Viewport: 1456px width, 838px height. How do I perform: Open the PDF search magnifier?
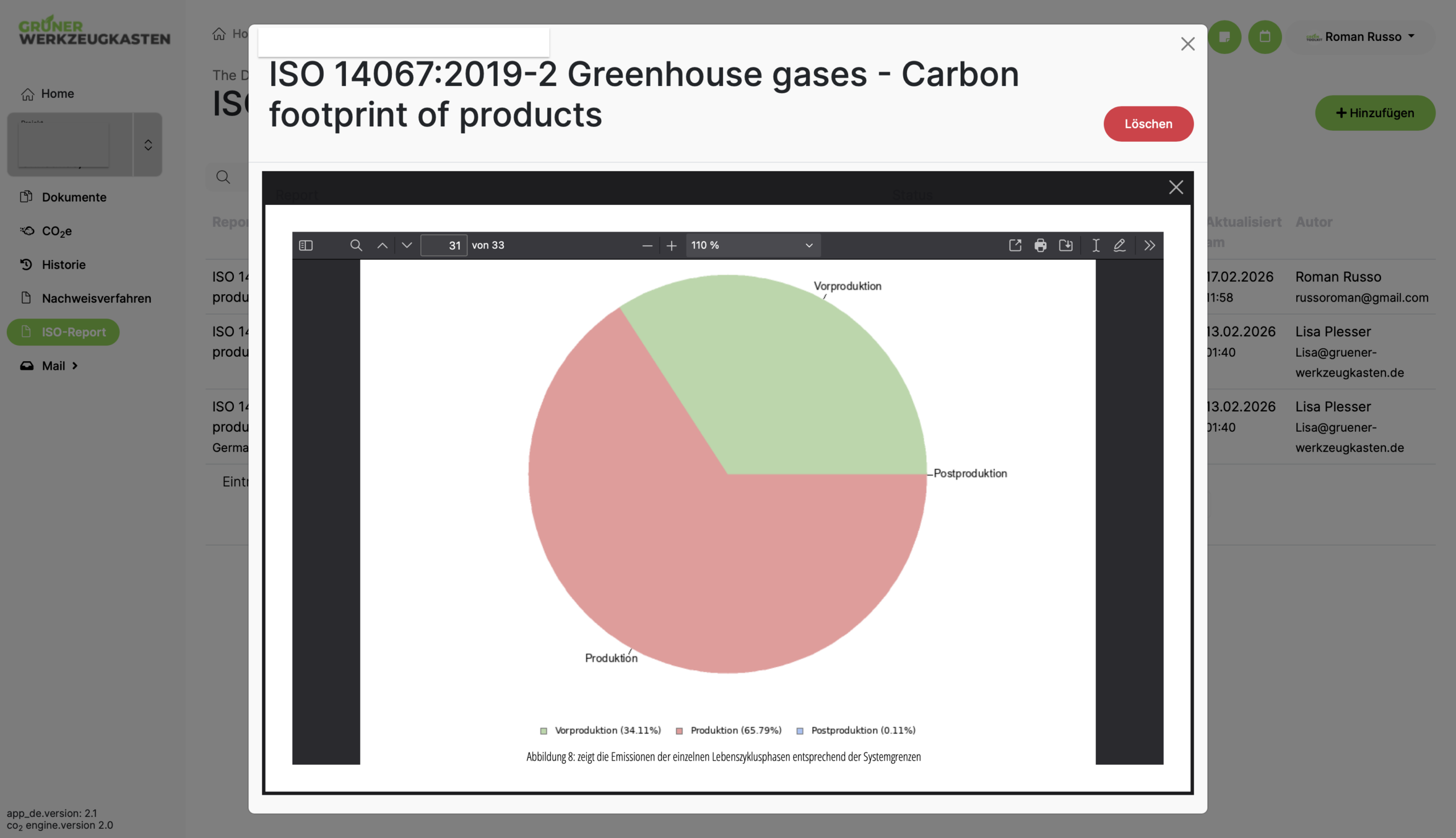pyautogui.click(x=356, y=245)
